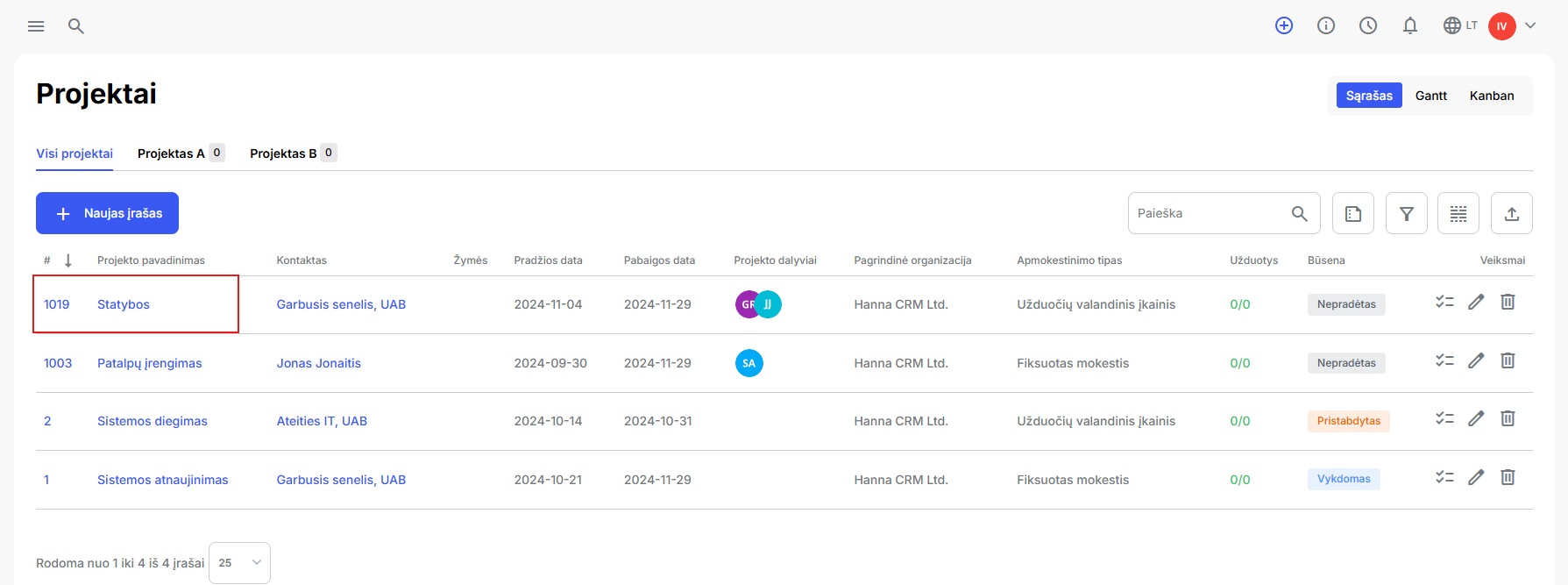The height and width of the screenshot is (585, 1568).
Task: Click the Pristabdytas status badge
Action: 1348,421
